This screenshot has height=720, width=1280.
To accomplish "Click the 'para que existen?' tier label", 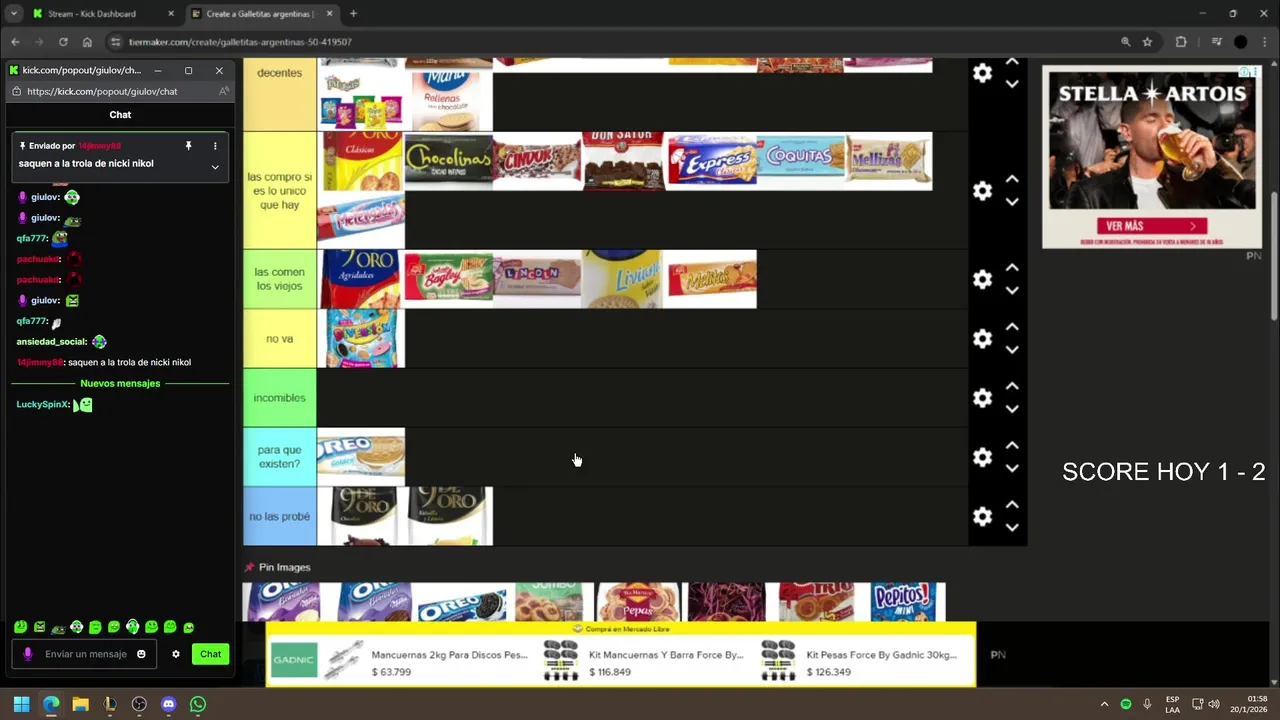I will 279,457.
